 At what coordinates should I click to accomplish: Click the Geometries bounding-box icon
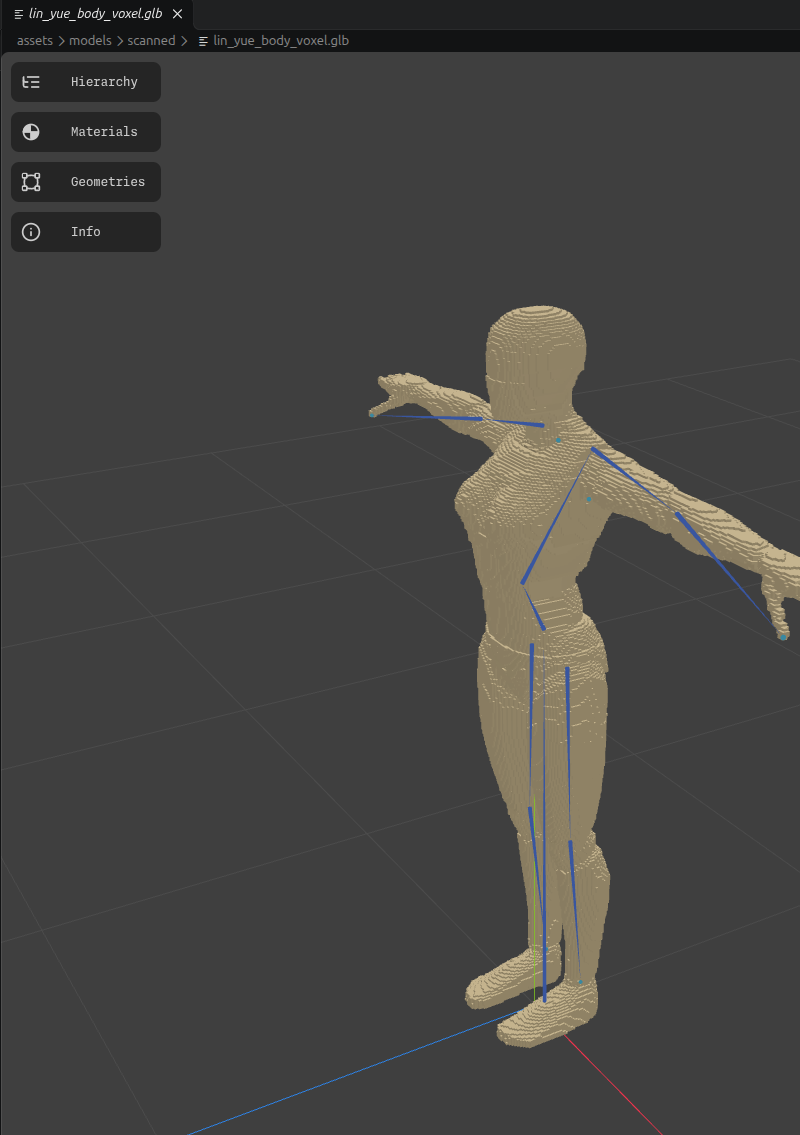click(31, 182)
